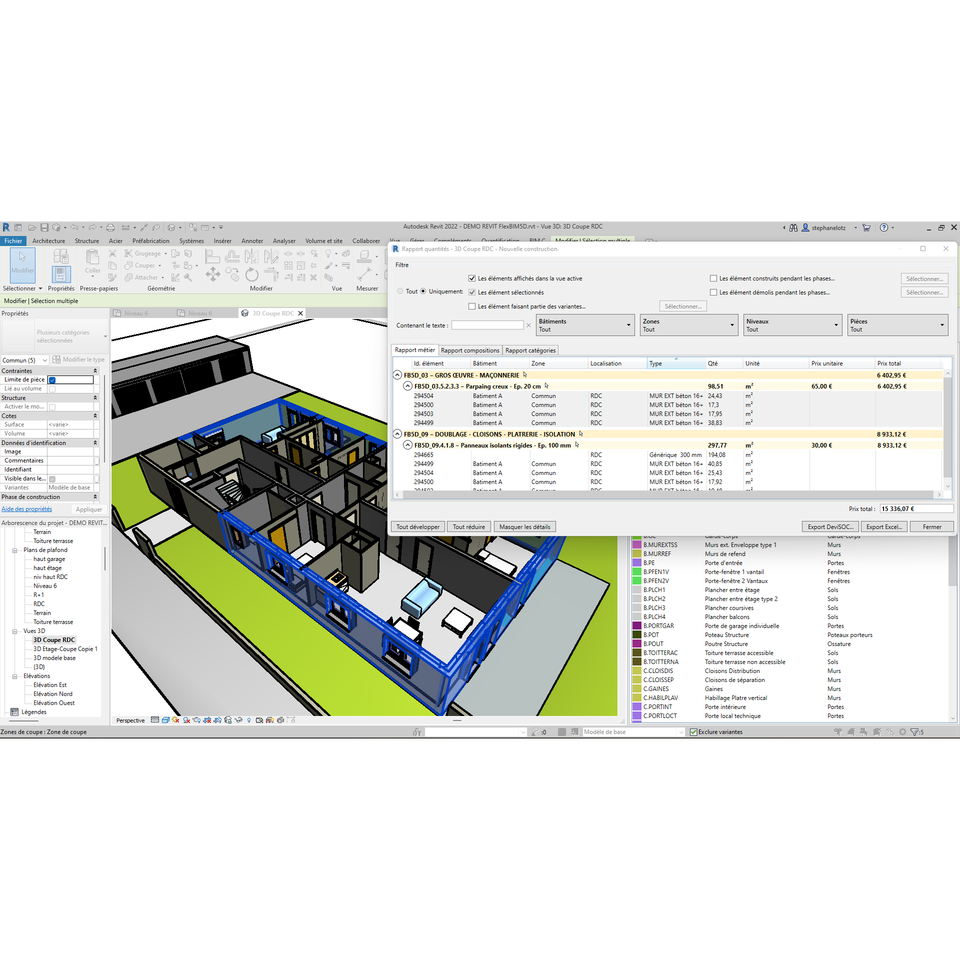Select the 'Uniquement' radio button

point(423,291)
